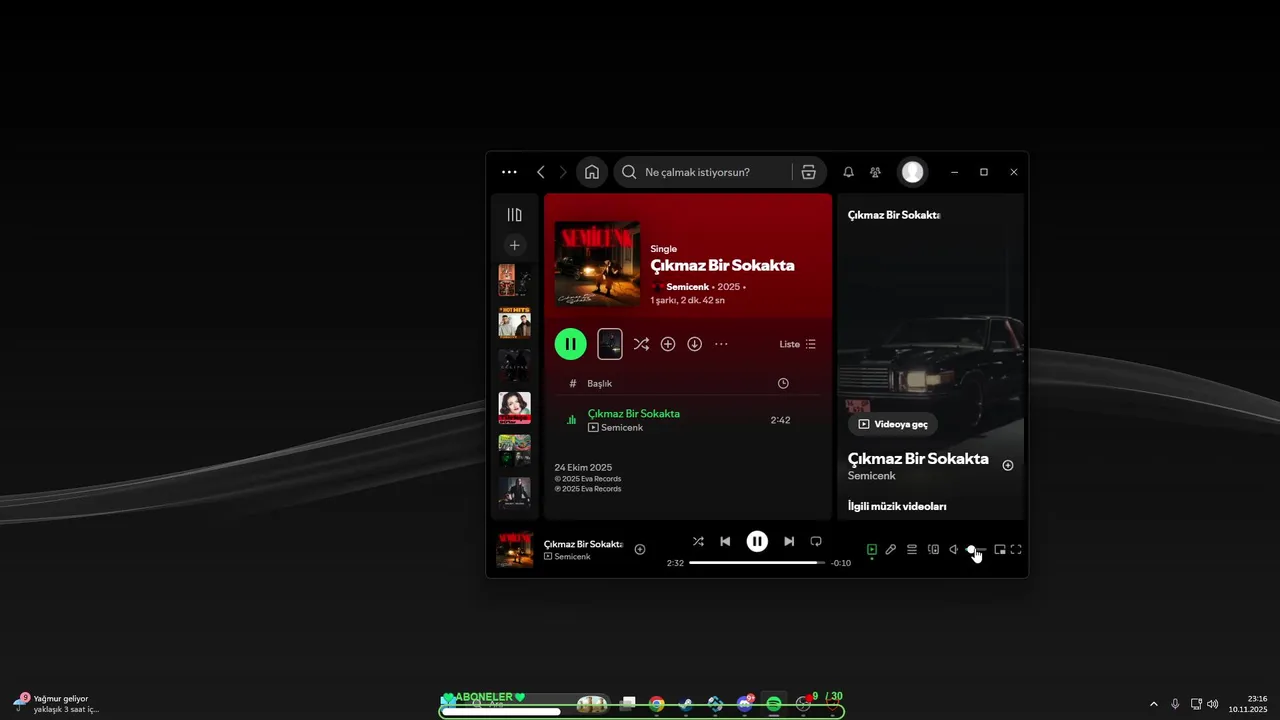Screen dimensions: 1280x720
Task: Go forward with the right arrow
Action: 563,172
